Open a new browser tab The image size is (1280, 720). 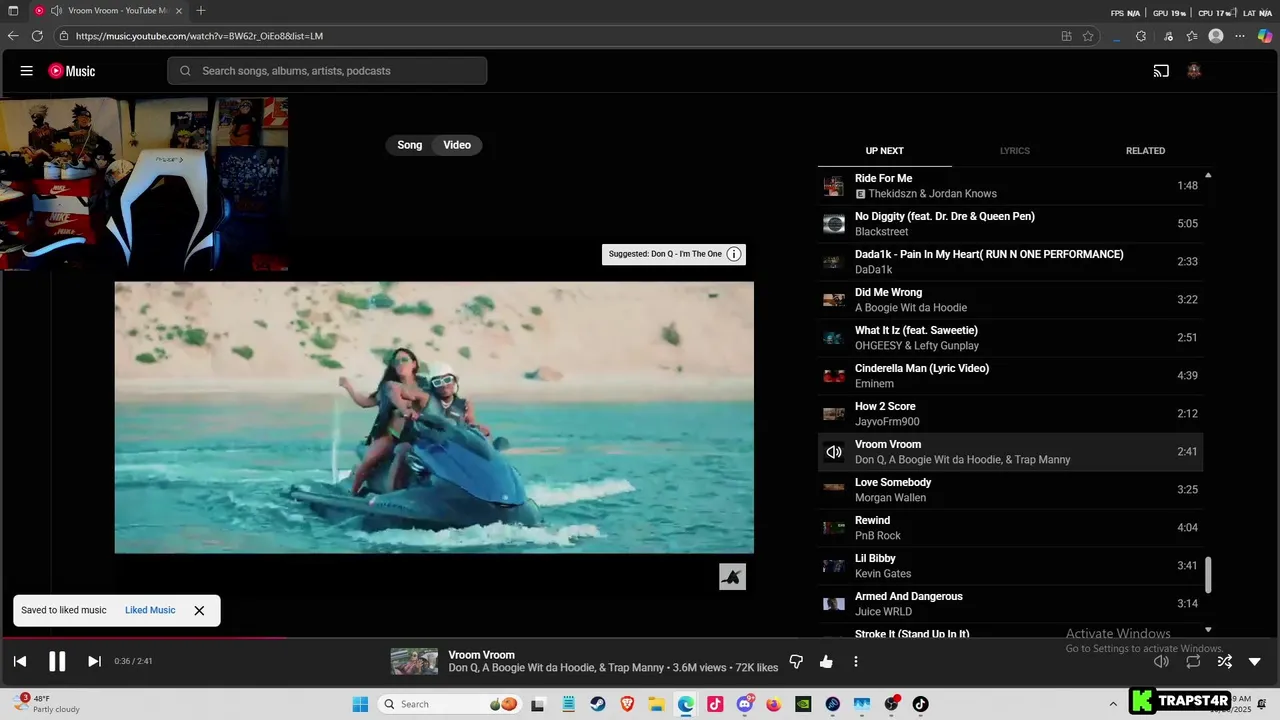[x=201, y=11]
